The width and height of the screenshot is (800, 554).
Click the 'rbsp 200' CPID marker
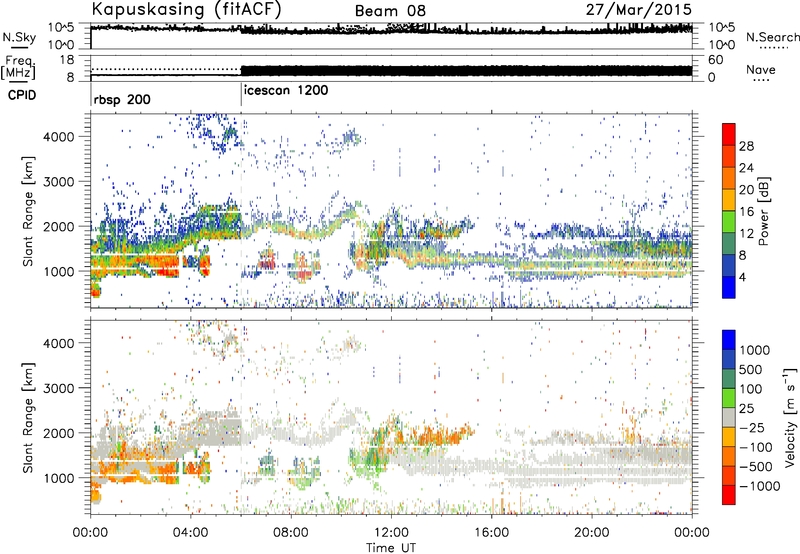click(122, 99)
